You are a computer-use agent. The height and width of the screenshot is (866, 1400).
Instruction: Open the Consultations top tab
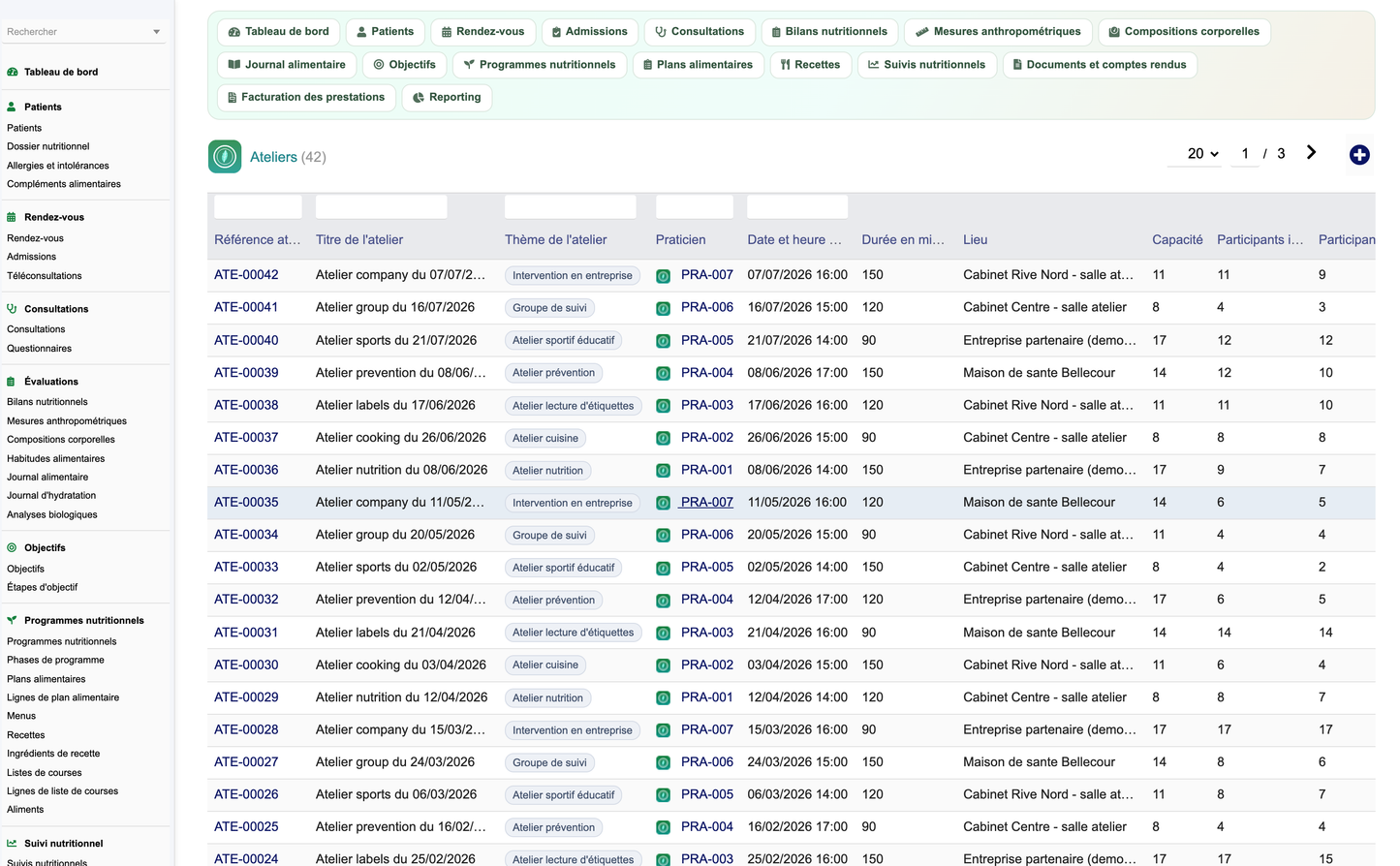click(700, 32)
